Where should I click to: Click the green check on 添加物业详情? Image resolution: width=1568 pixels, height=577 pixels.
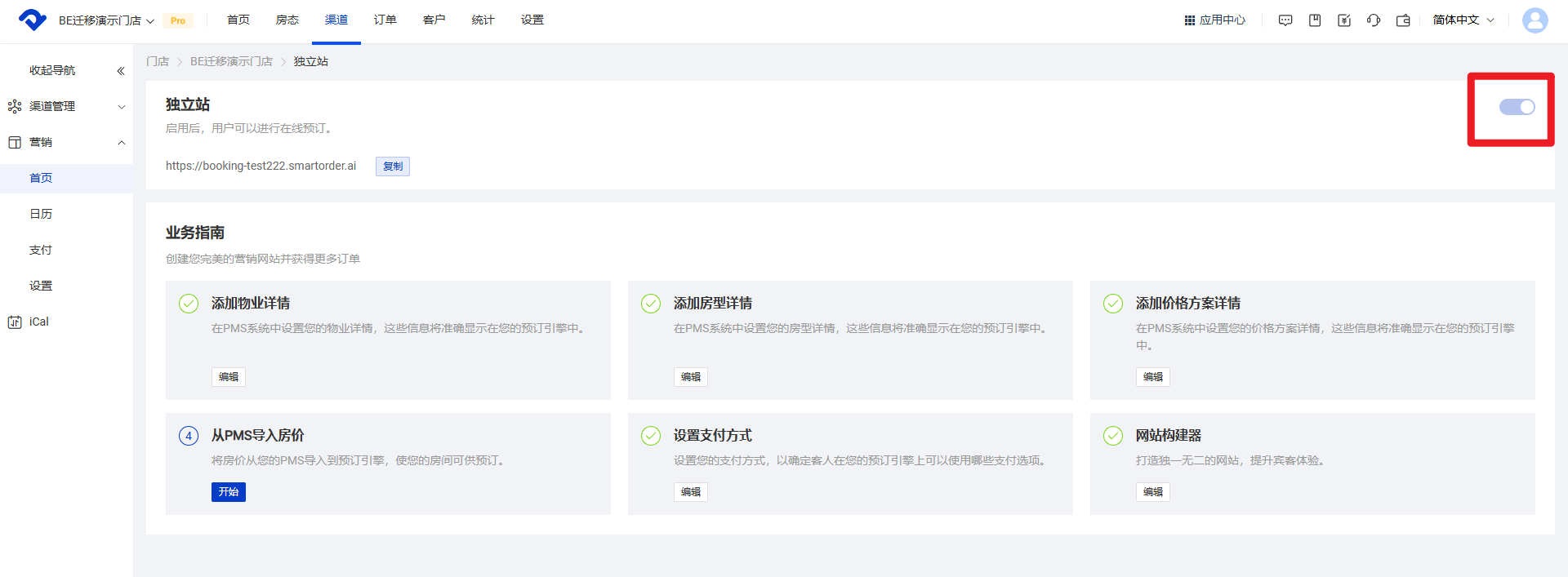(189, 304)
